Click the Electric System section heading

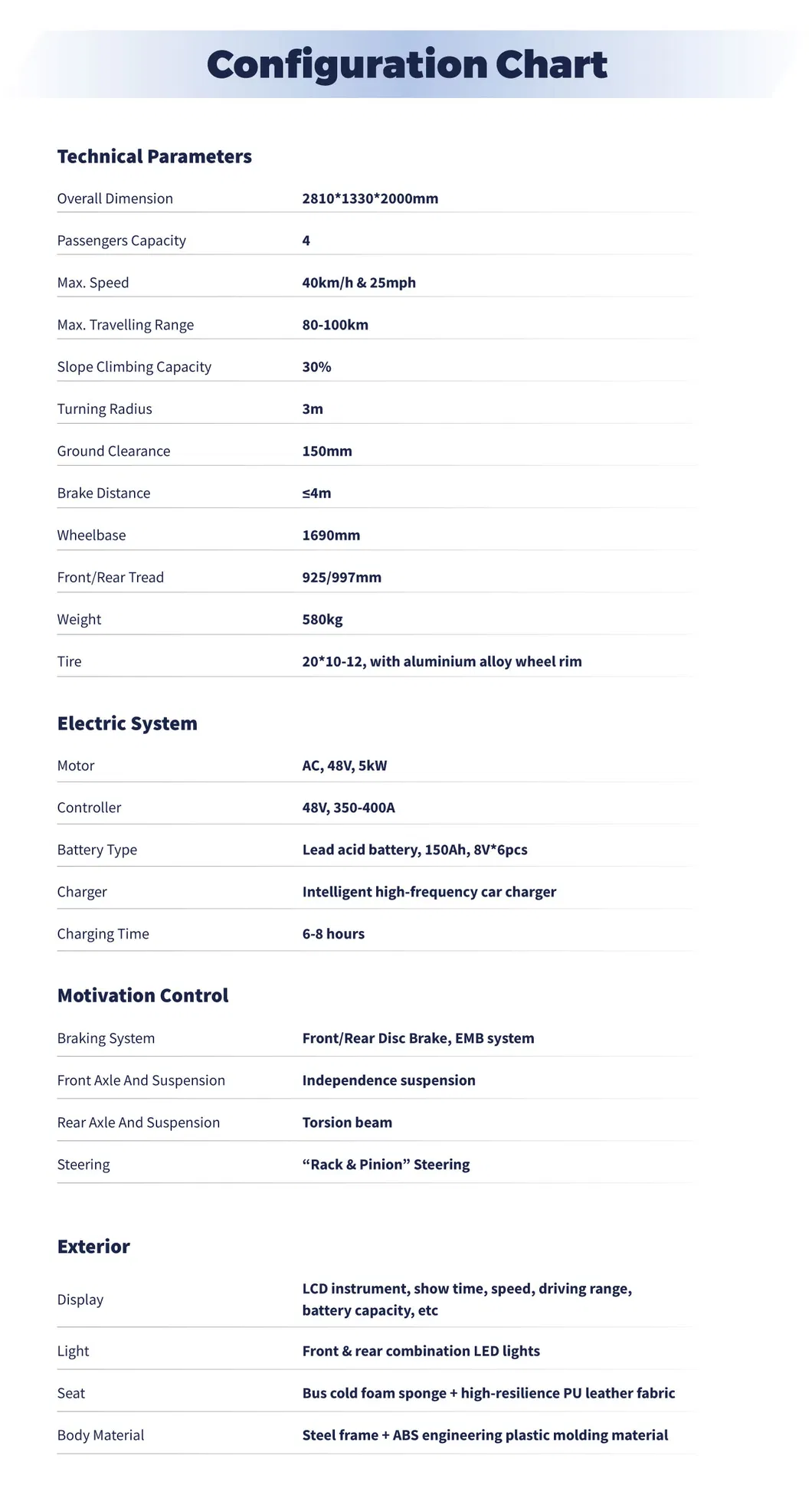coord(127,723)
